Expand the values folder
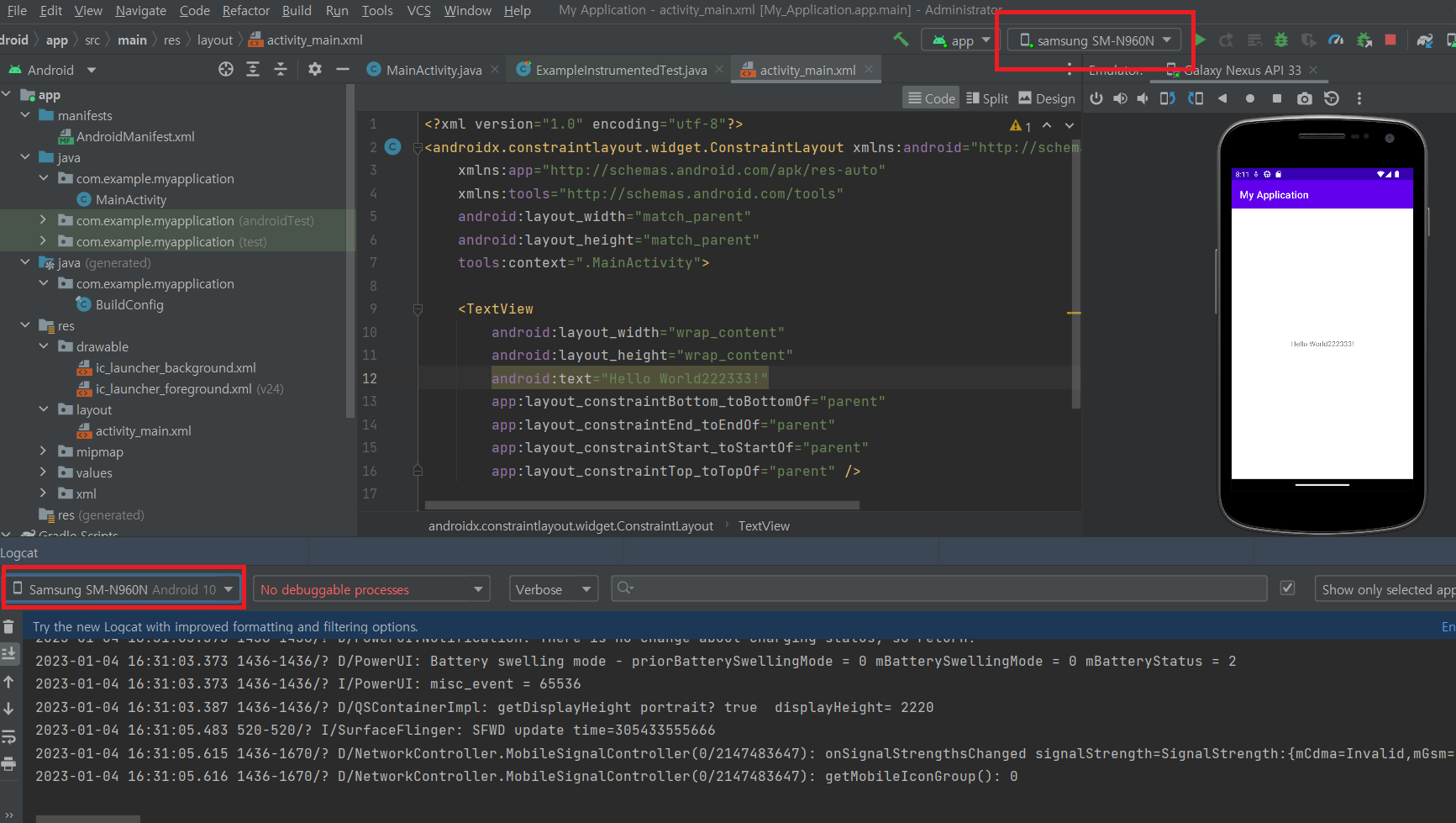The height and width of the screenshot is (823, 1456). tap(44, 472)
